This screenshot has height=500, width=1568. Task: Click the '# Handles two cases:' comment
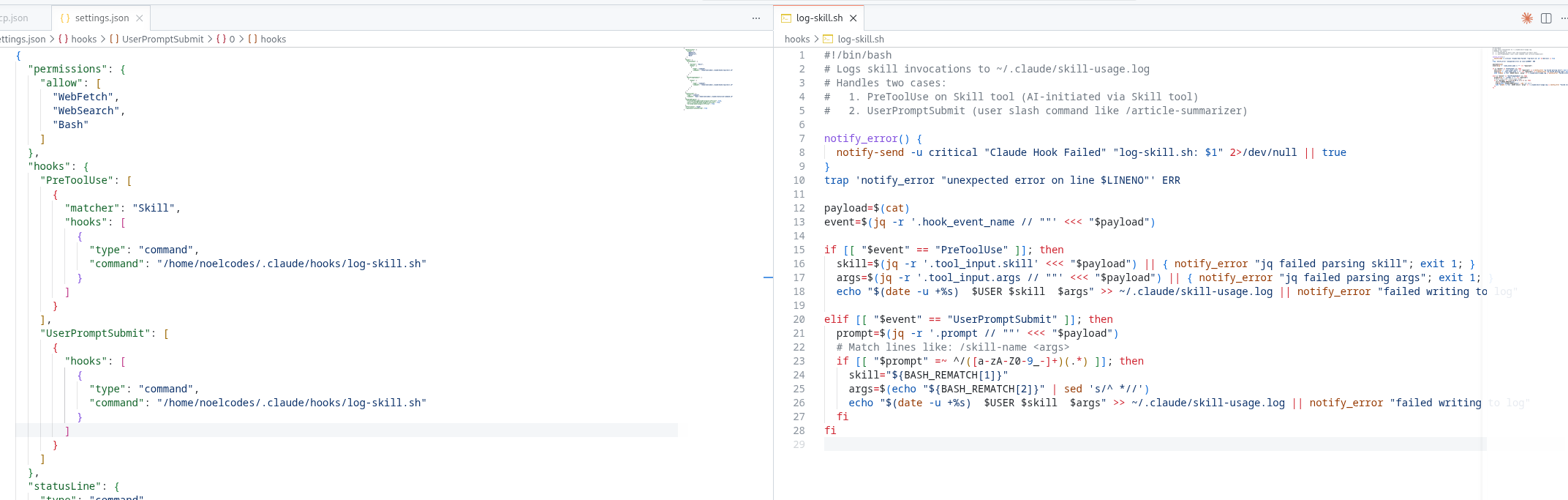click(x=885, y=83)
